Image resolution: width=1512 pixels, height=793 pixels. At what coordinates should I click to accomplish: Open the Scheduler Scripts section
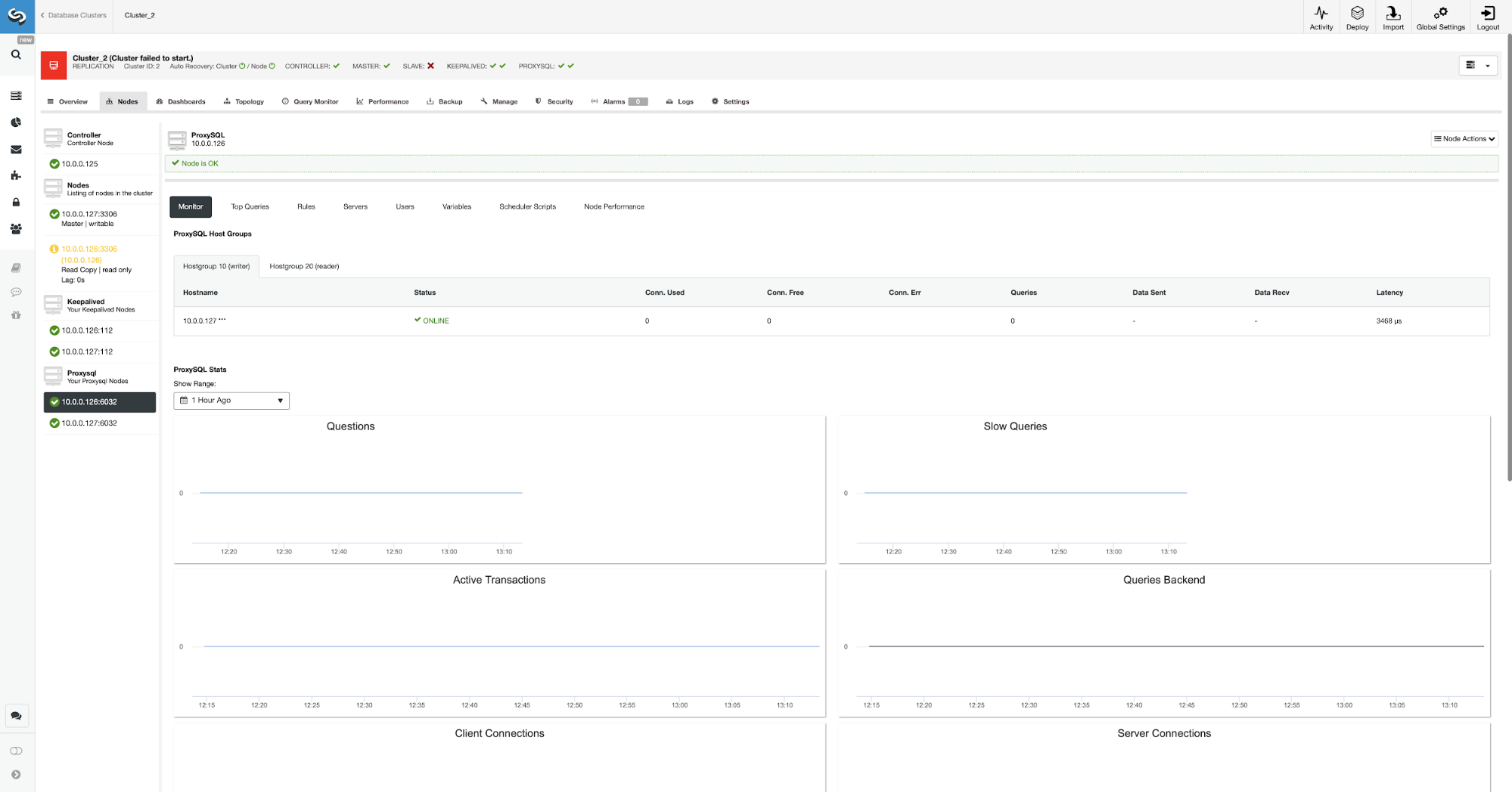tap(527, 206)
